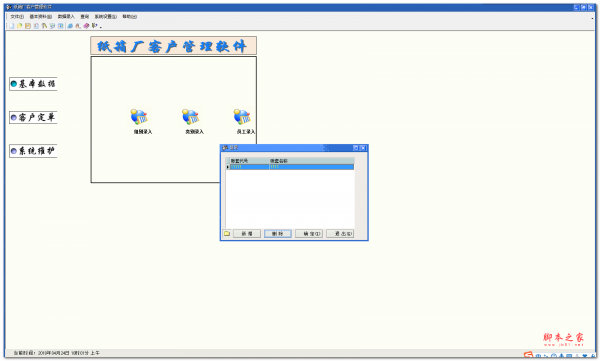Open the 基本资料 menu
The height and width of the screenshot is (361, 600).
click(41, 16)
